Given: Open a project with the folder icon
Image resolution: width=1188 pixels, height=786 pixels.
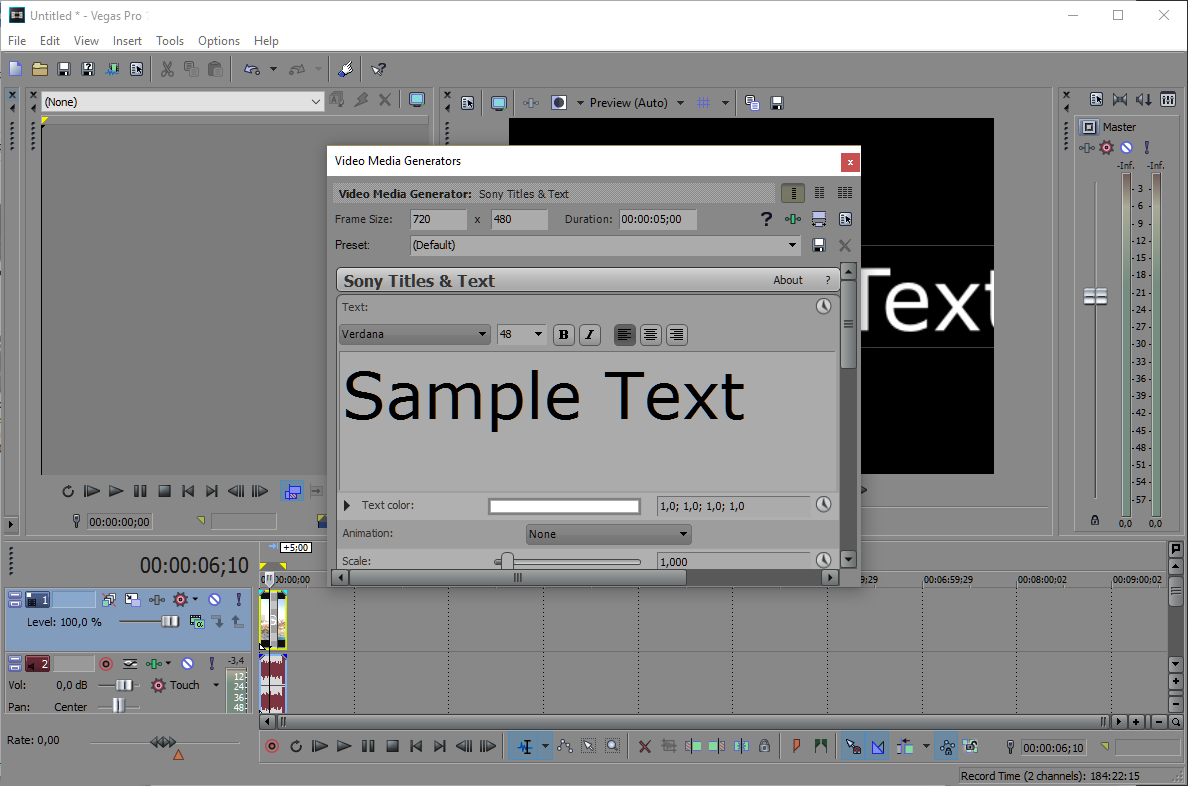Looking at the screenshot, I should pyautogui.click(x=39, y=69).
